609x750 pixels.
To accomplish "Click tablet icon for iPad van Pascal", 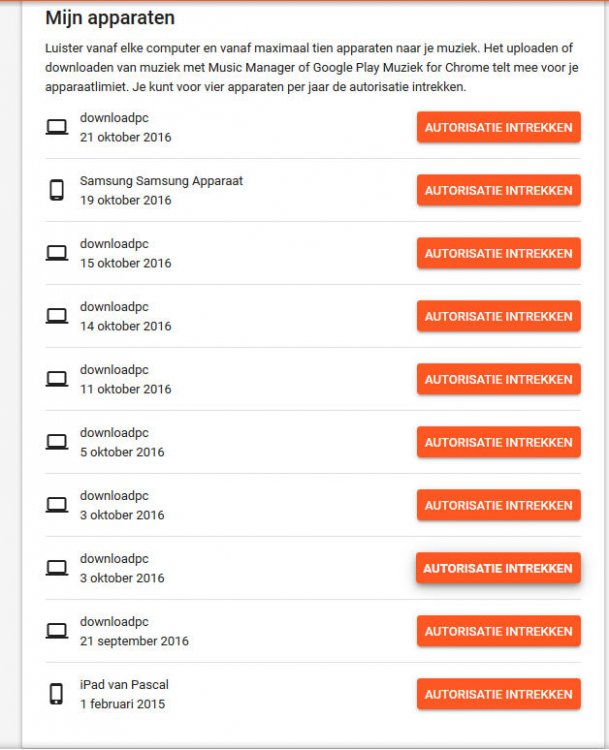I will [57, 694].
